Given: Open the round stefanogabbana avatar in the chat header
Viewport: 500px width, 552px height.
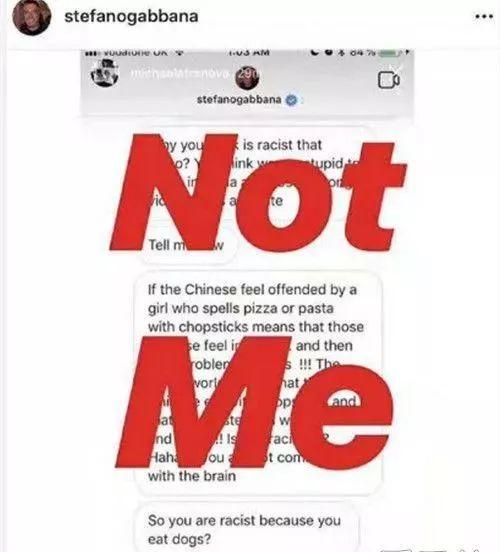Looking at the screenshot, I should pos(247,77).
